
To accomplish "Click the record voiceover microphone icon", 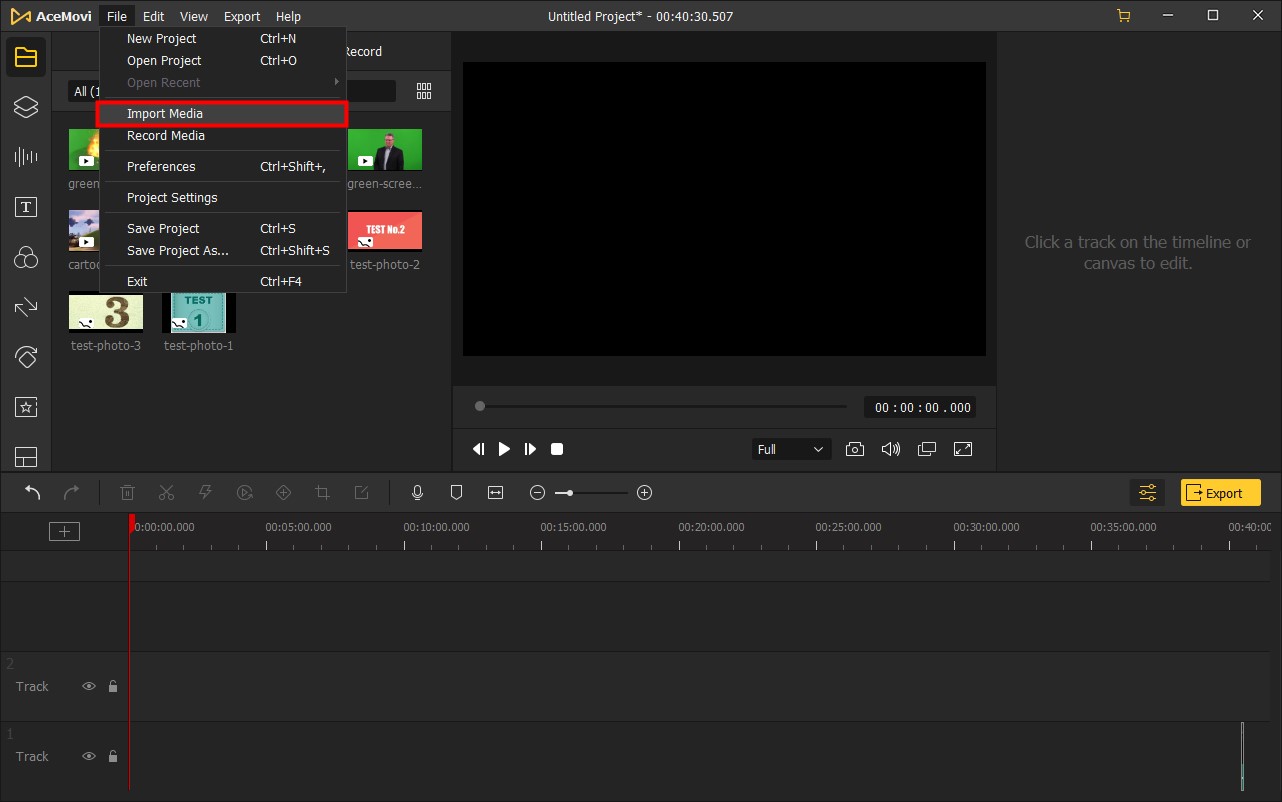I will point(418,492).
